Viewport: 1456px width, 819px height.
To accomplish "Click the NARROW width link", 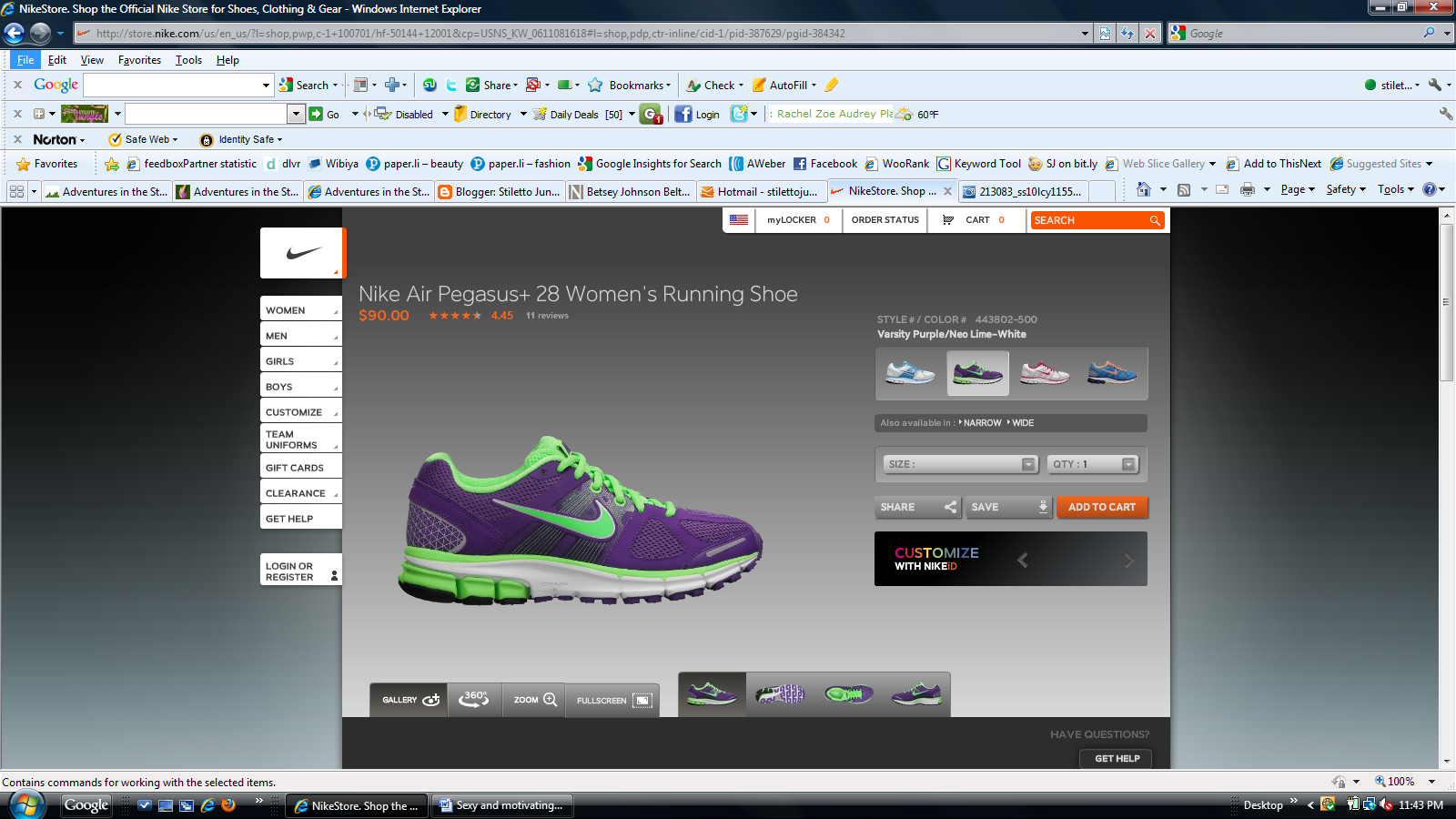I will pos(982,423).
